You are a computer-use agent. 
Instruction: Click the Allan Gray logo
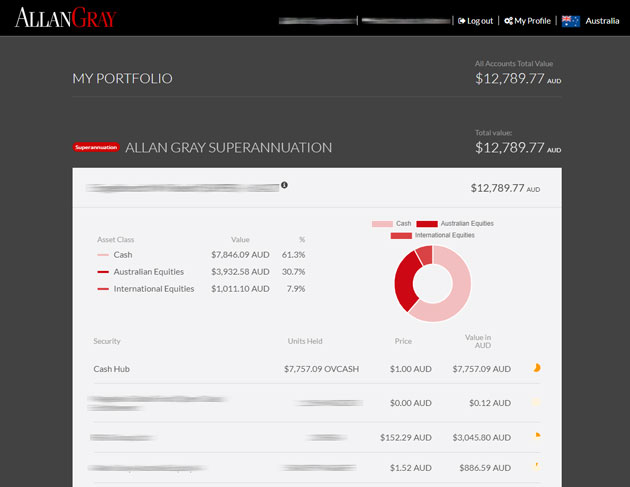click(x=66, y=17)
